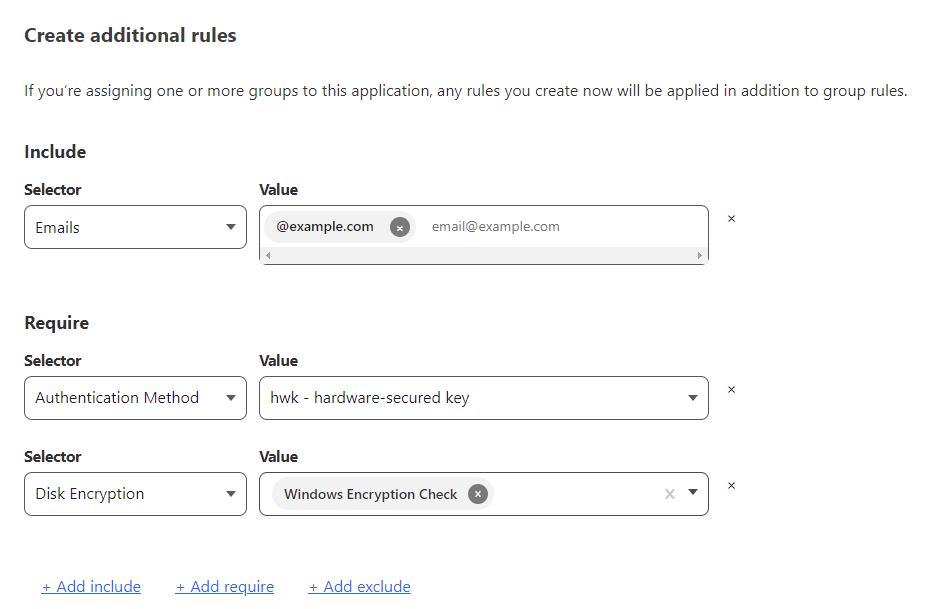This screenshot has height=609, width=935.
Task: Open the Disk Encryption selector dropdown
Action: pos(135,494)
